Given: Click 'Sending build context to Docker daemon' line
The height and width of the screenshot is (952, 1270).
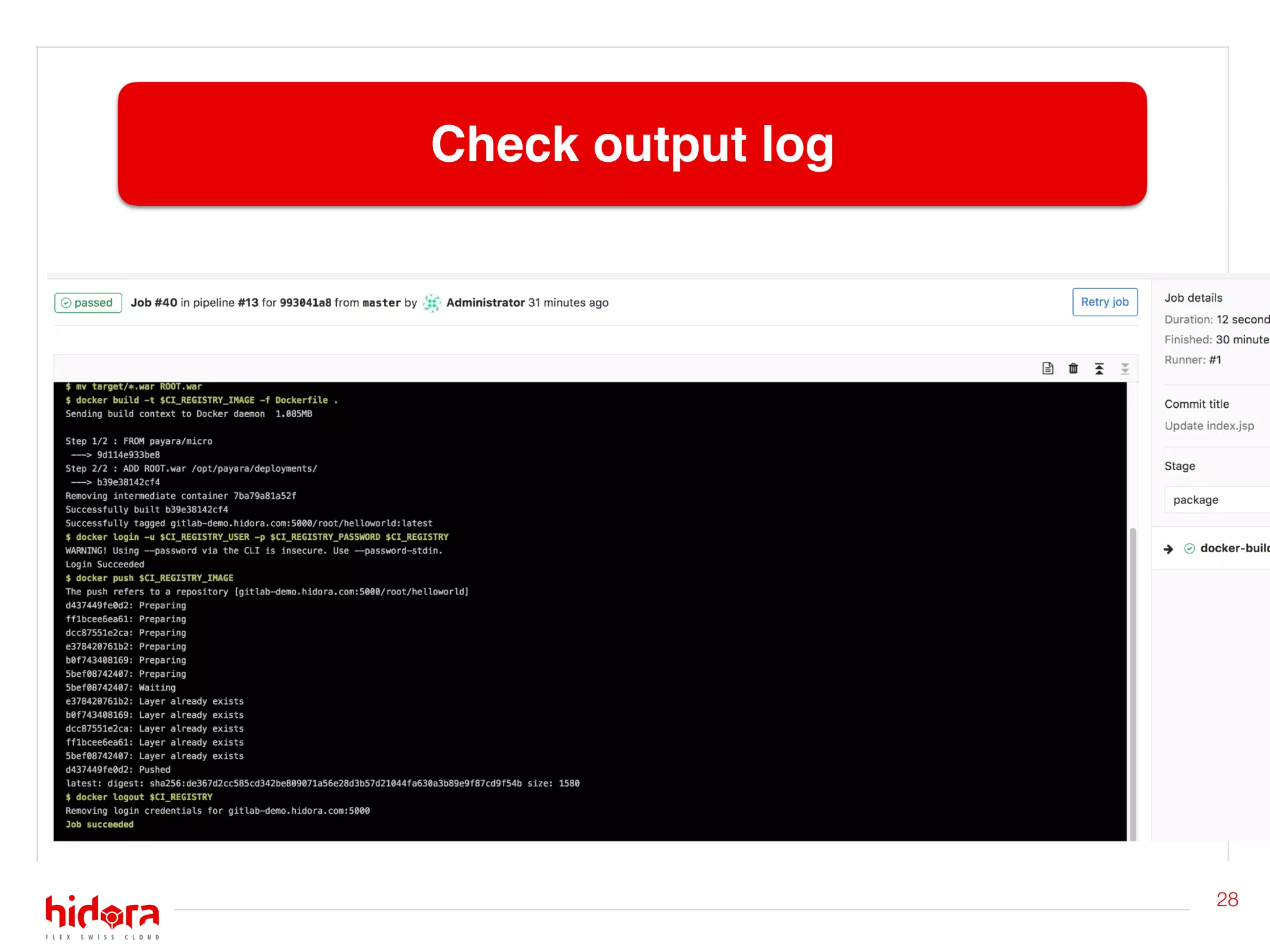Looking at the screenshot, I should pyautogui.click(x=189, y=414).
